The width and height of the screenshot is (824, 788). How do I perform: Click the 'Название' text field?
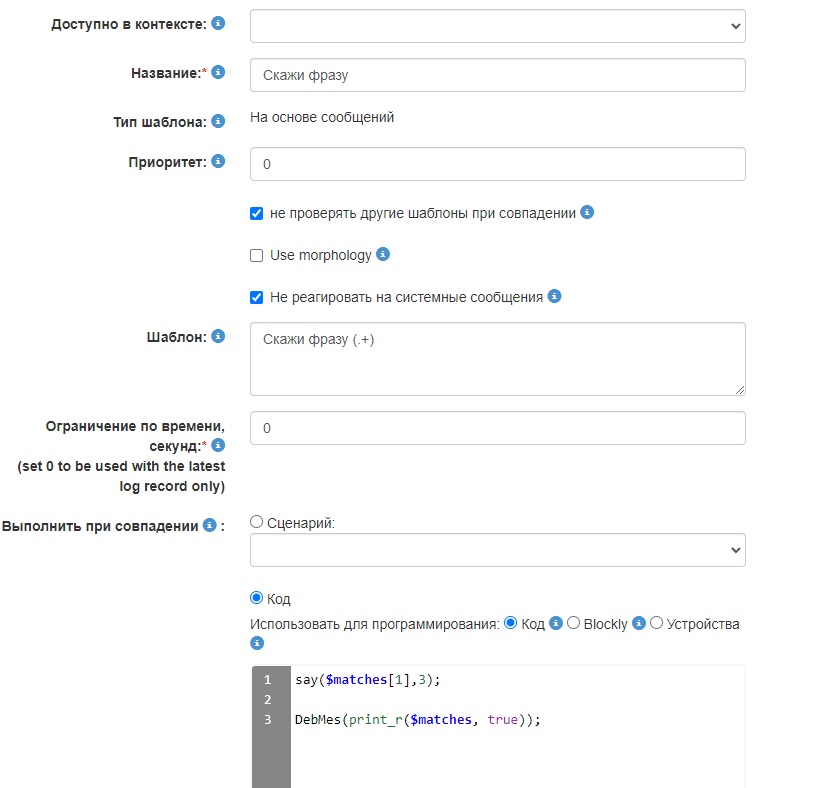[497, 75]
